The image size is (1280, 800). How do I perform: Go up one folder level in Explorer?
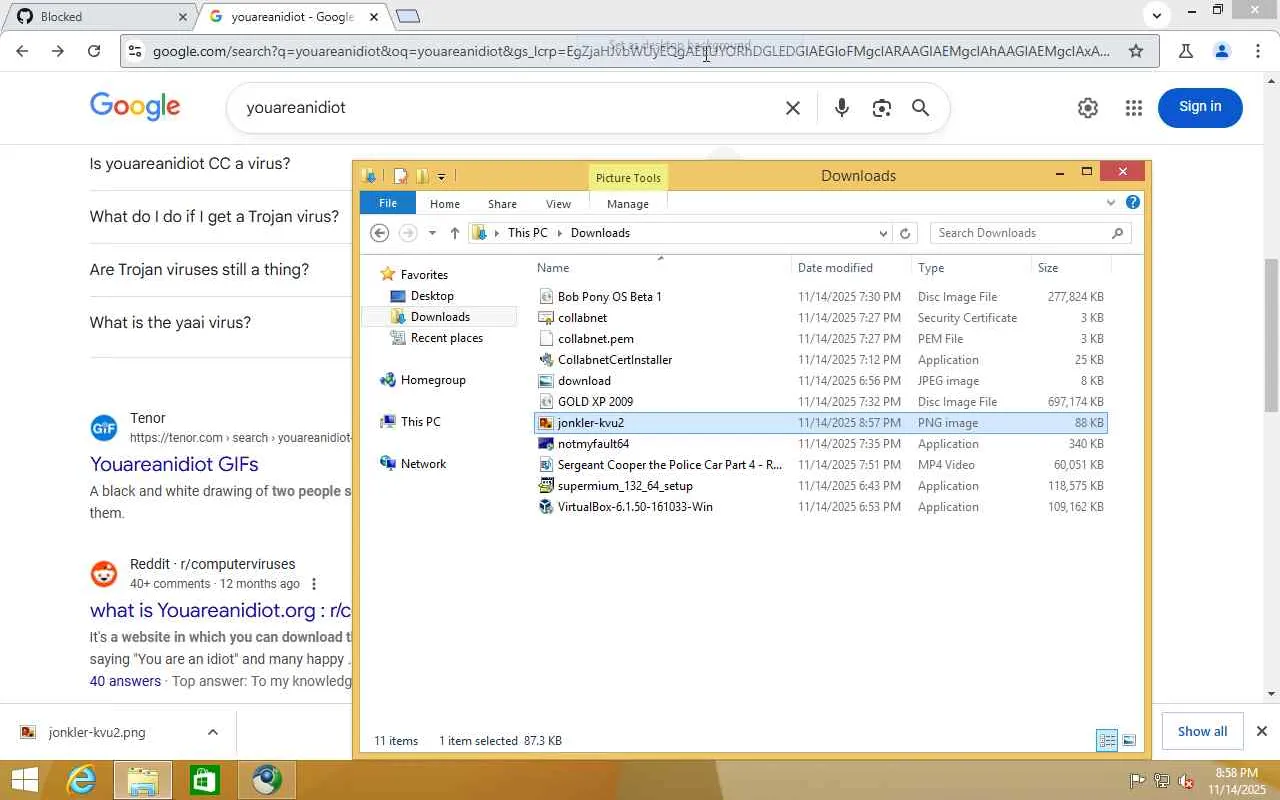pyautogui.click(x=454, y=233)
